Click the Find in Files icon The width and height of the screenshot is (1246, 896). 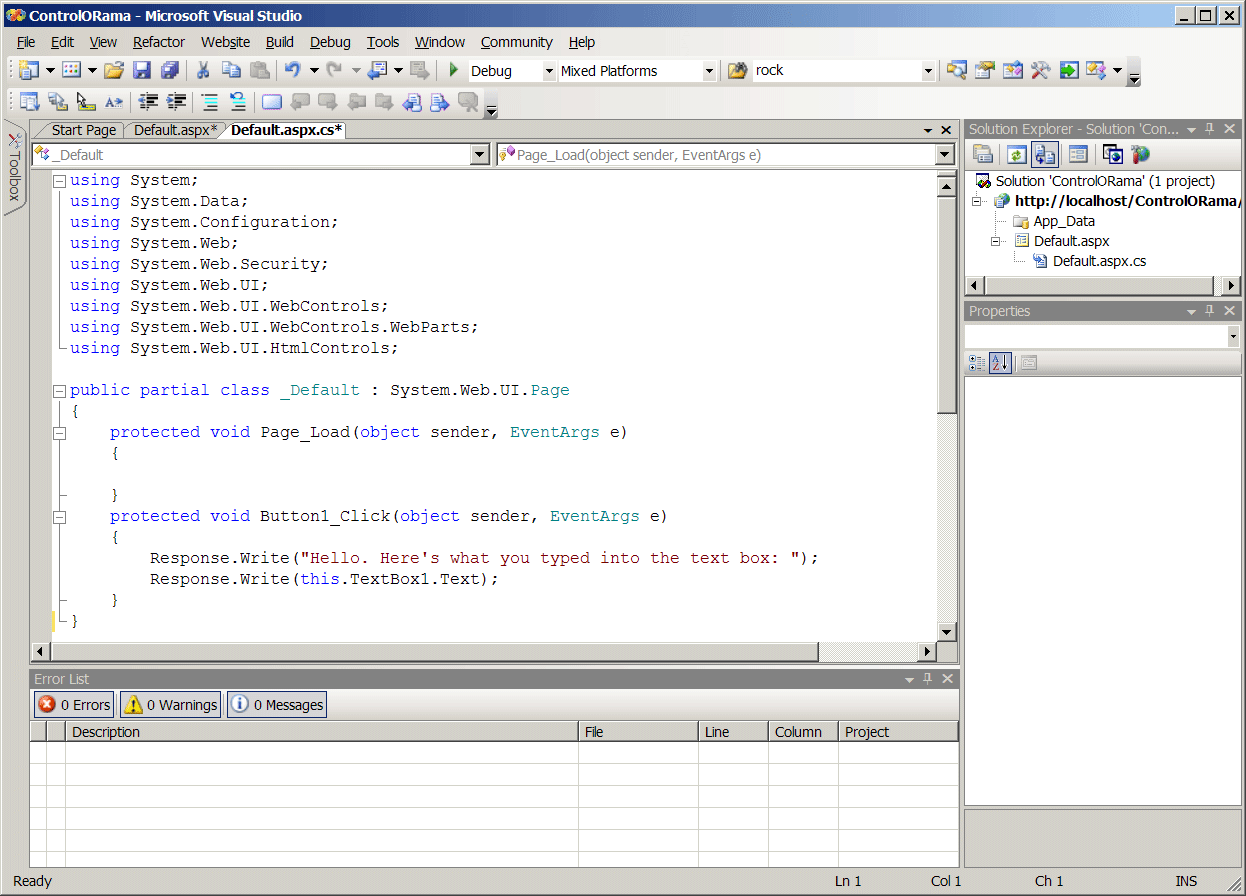pos(737,71)
